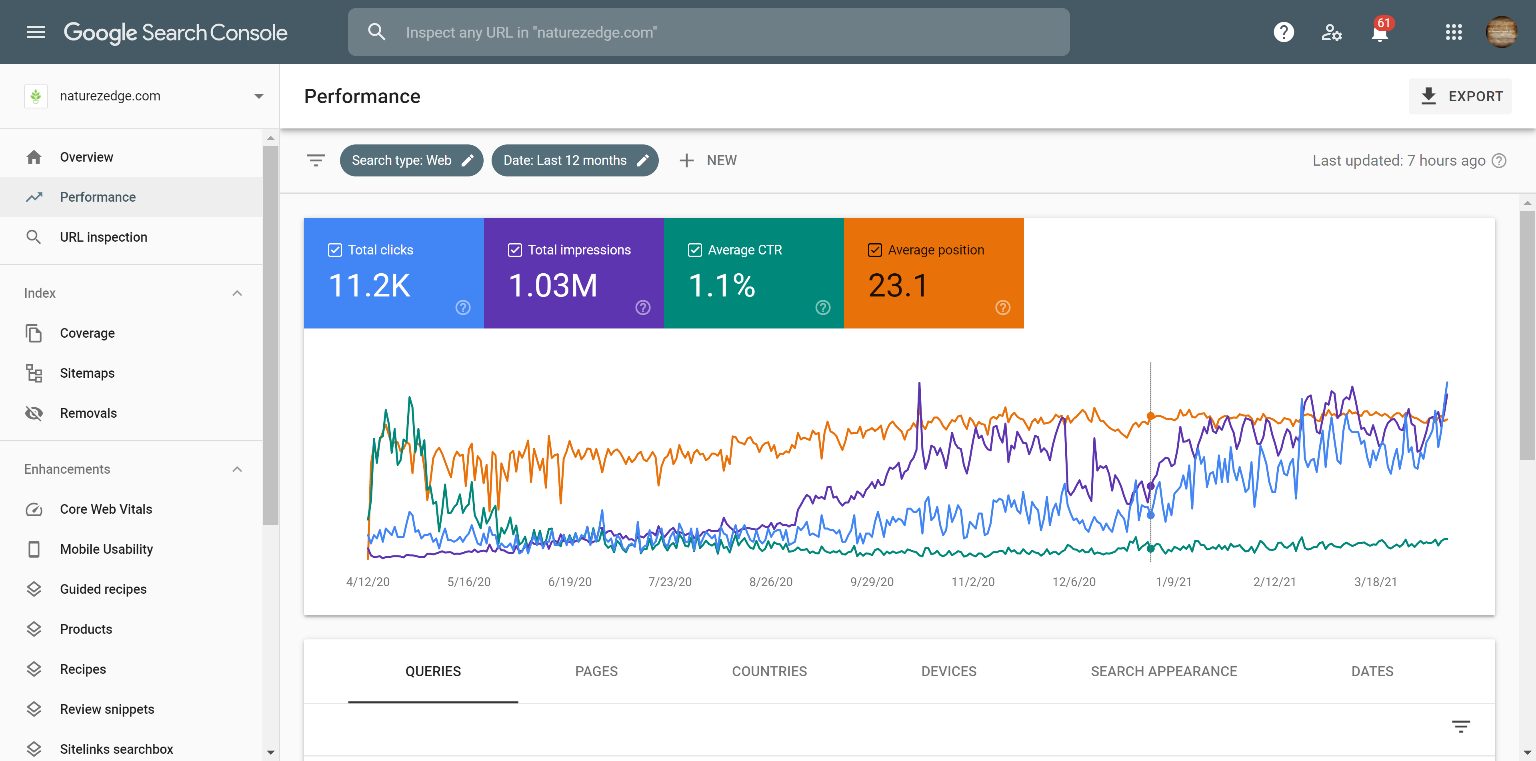Switch to the Devices tab
Screen dimensions: 1536x761
[949, 672]
